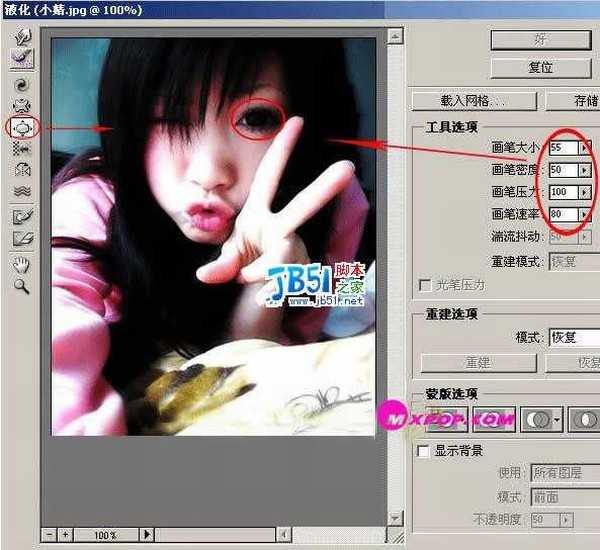Click the 恢复 button beside 重建
This screenshot has width=600, height=550.
pos(572,362)
